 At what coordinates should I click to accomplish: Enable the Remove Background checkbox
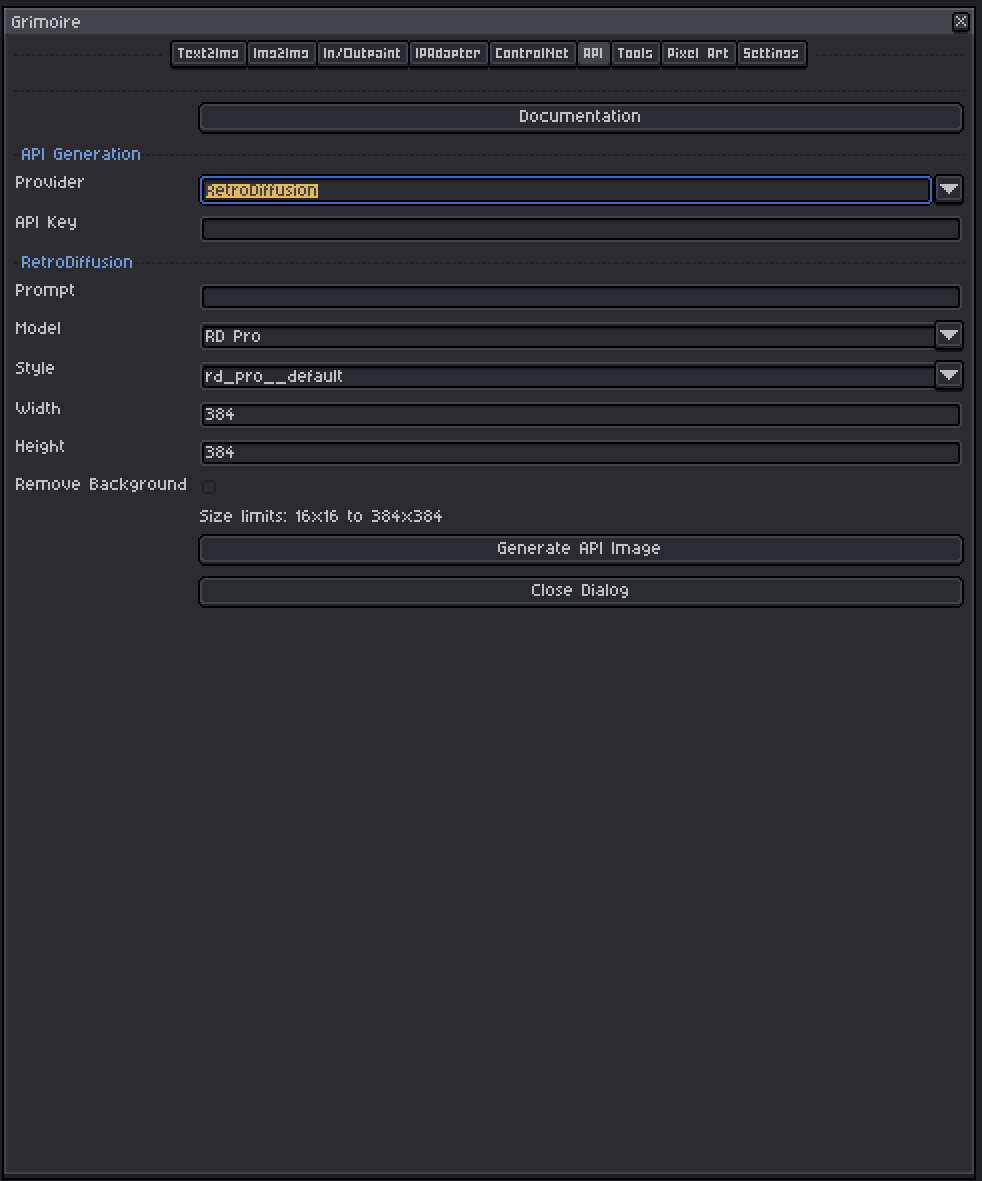[x=209, y=487]
